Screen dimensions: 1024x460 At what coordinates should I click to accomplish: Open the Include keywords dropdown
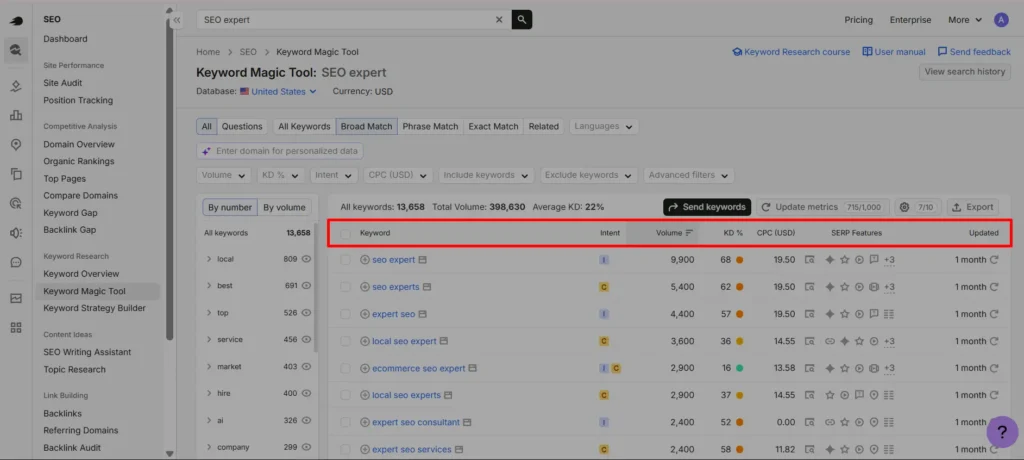click(487, 175)
